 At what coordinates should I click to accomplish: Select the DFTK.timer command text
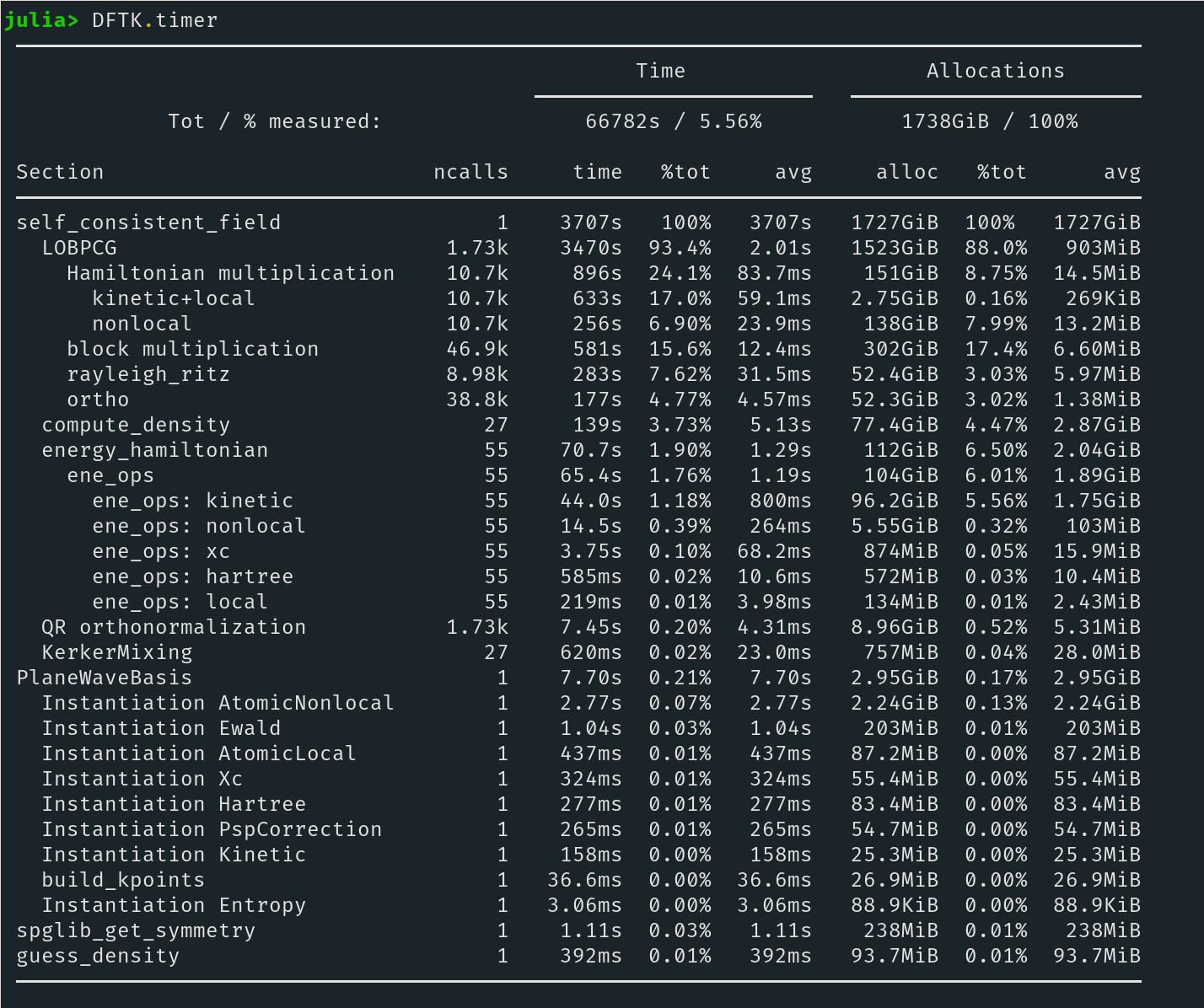click(x=155, y=20)
